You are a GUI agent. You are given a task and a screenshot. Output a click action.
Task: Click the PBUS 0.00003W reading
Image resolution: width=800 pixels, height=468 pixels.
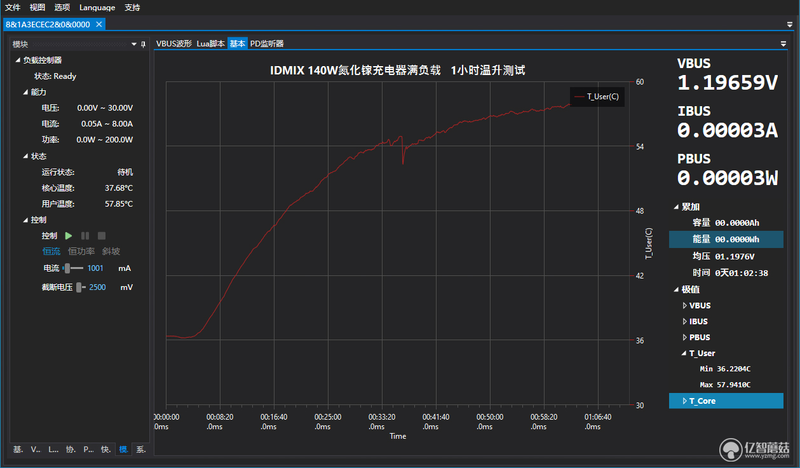728,178
